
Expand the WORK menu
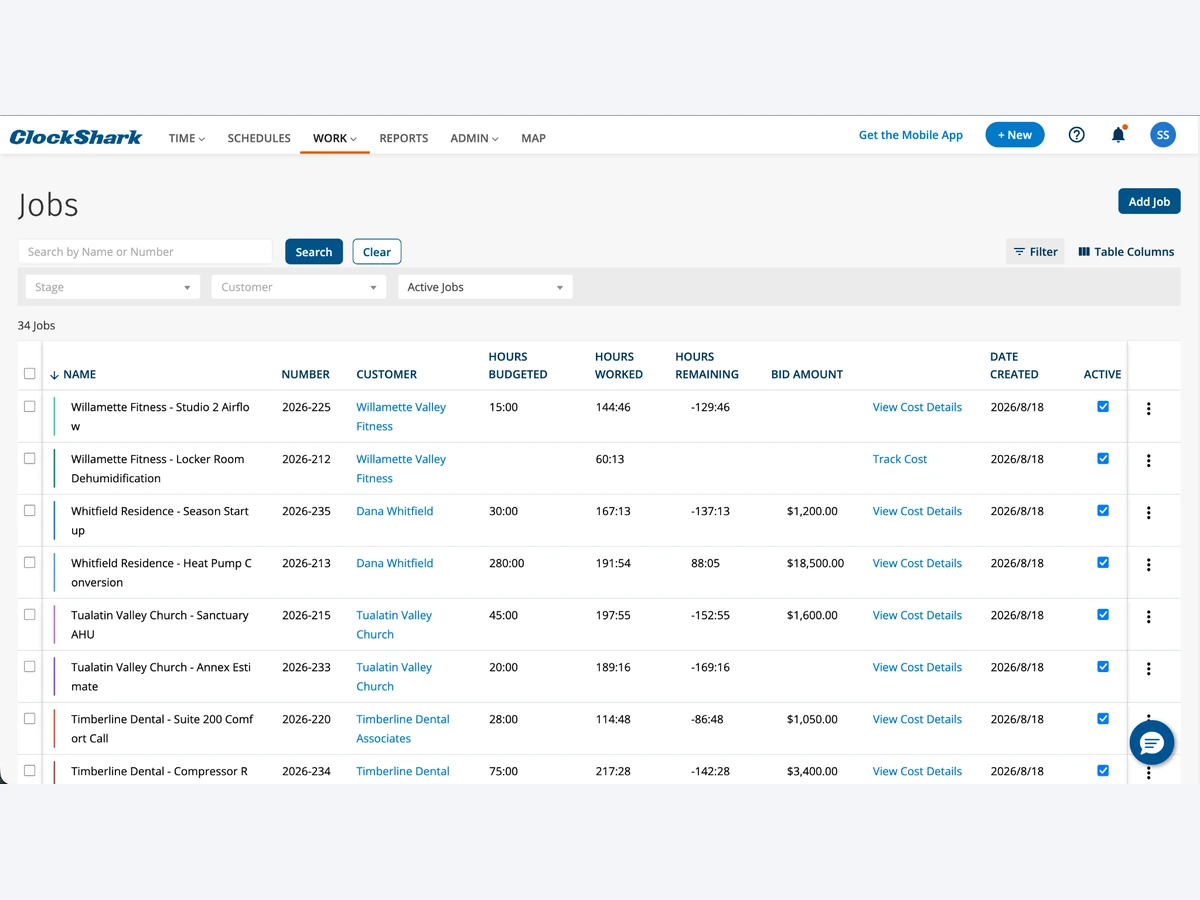335,138
